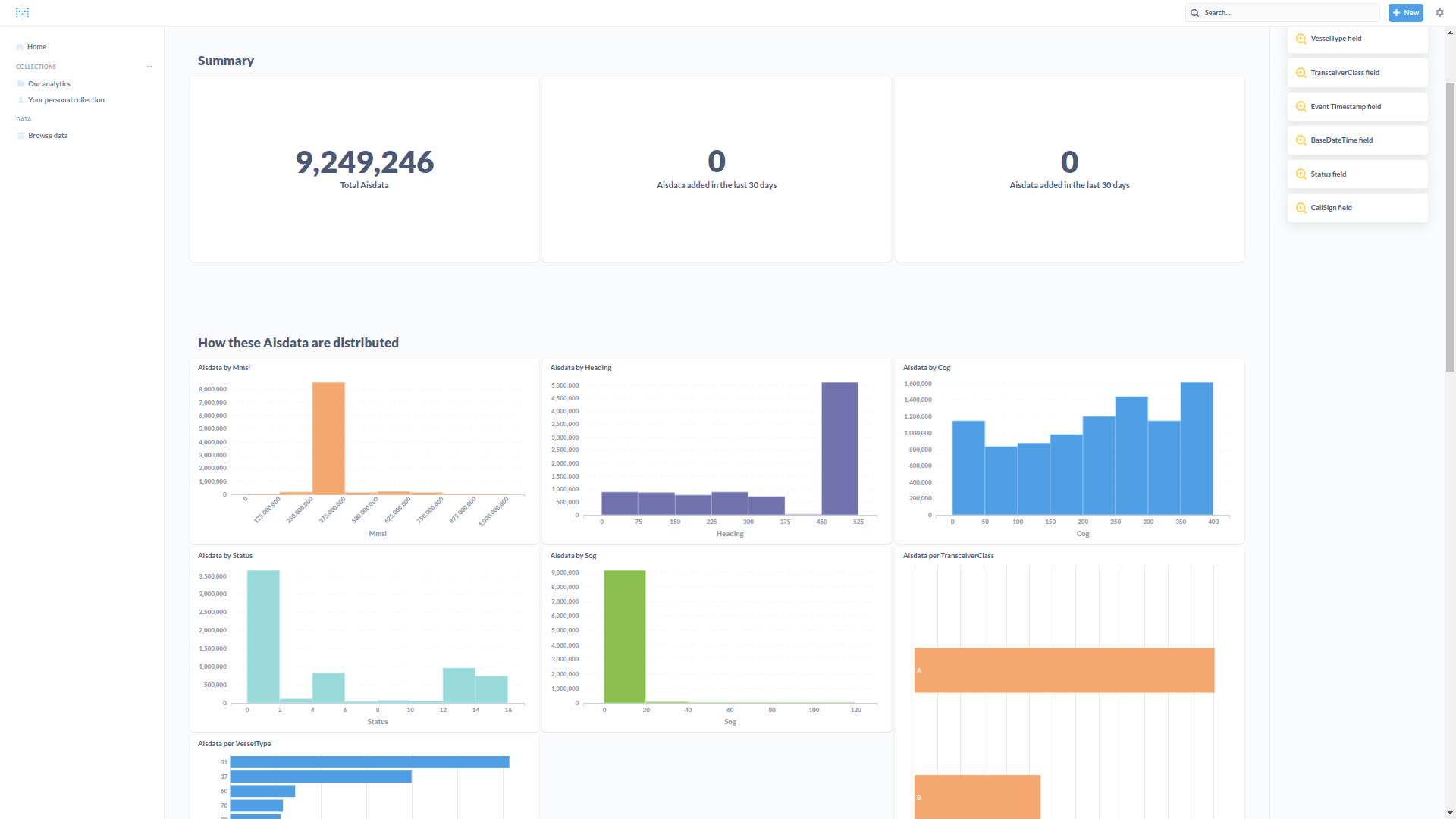Viewport: 1456px width, 819px height.
Task: Click the Metabase logo icon
Action: [x=22, y=12]
